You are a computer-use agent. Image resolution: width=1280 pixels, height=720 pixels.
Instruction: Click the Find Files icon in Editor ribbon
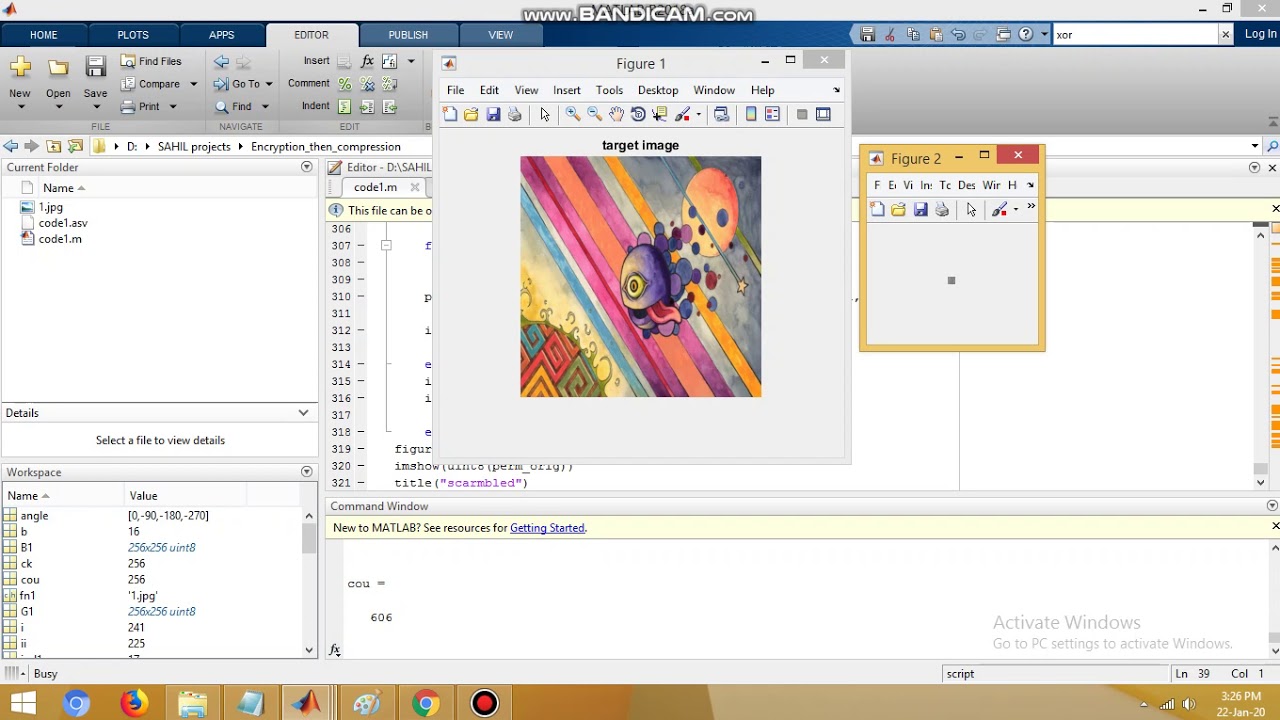click(x=128, y=62)
